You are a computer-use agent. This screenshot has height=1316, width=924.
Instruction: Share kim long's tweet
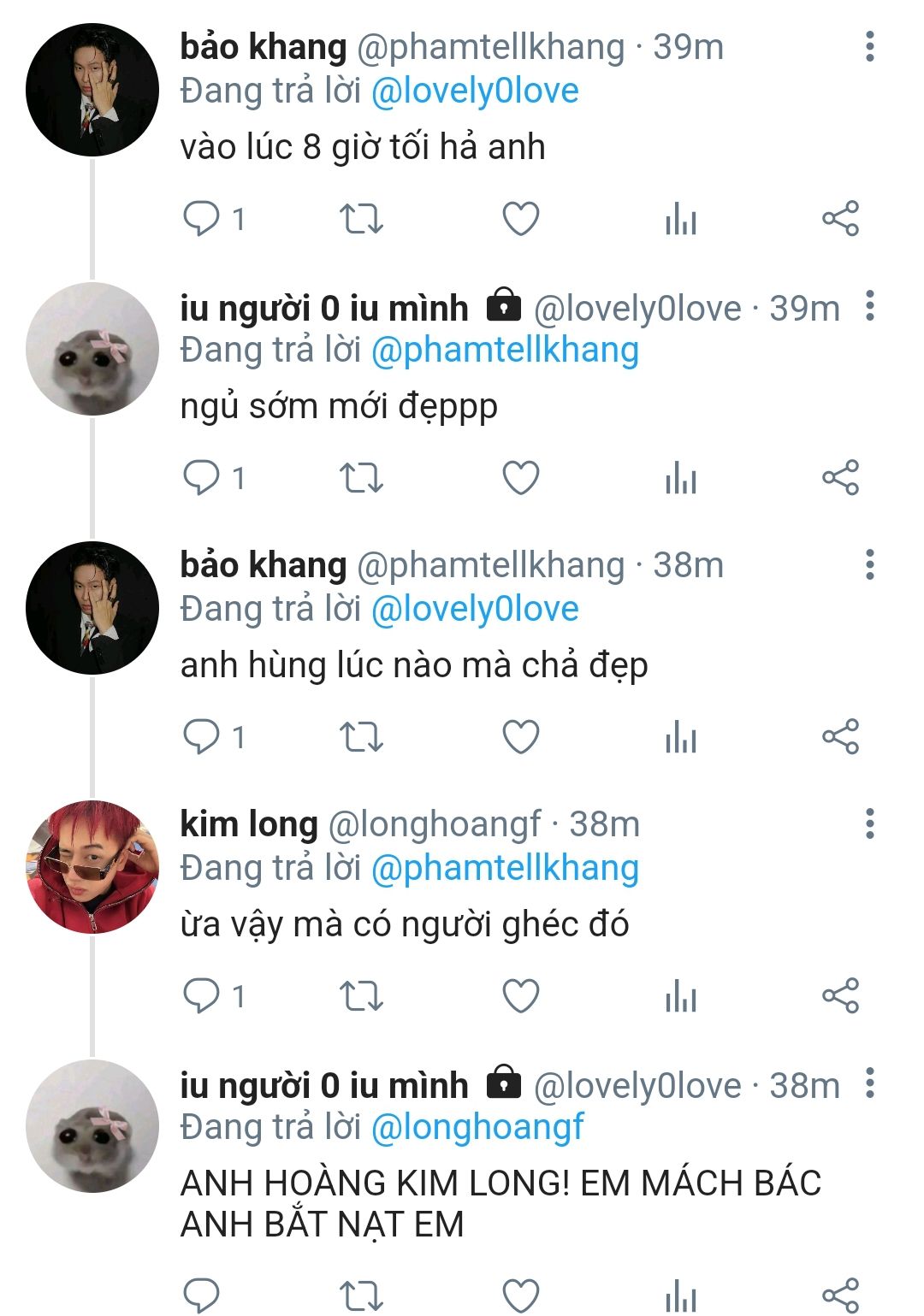click(840, 995)
